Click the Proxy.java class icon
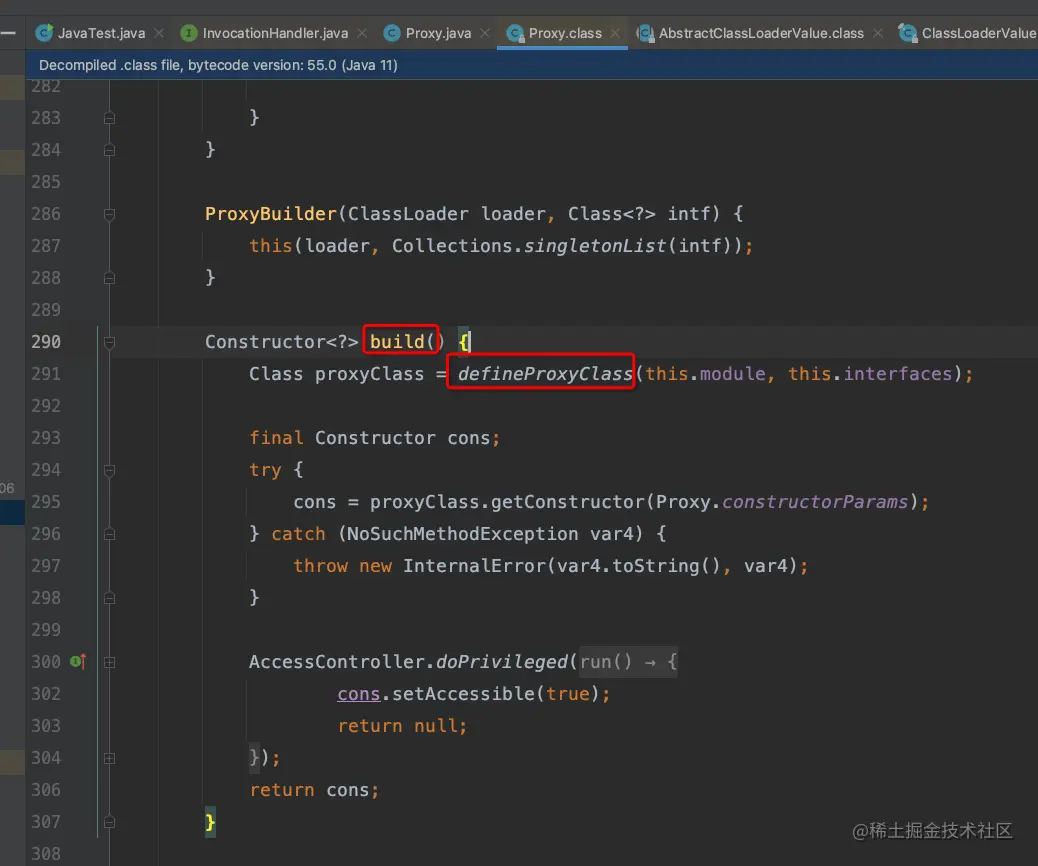This screenshot has height=866, width=1038. click(392, 33)
